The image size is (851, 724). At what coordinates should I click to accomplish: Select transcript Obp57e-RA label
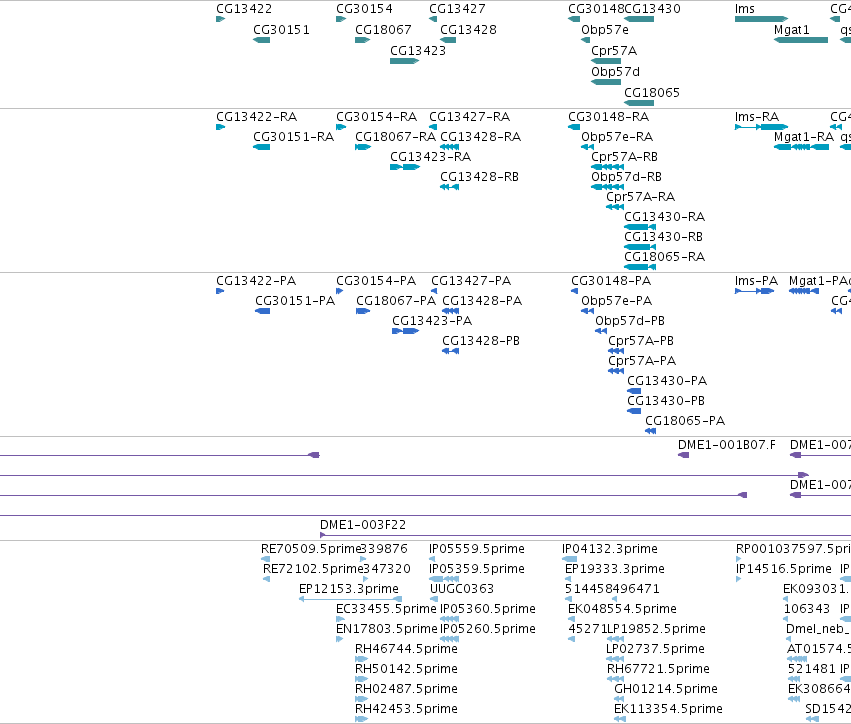pos(617,137)
